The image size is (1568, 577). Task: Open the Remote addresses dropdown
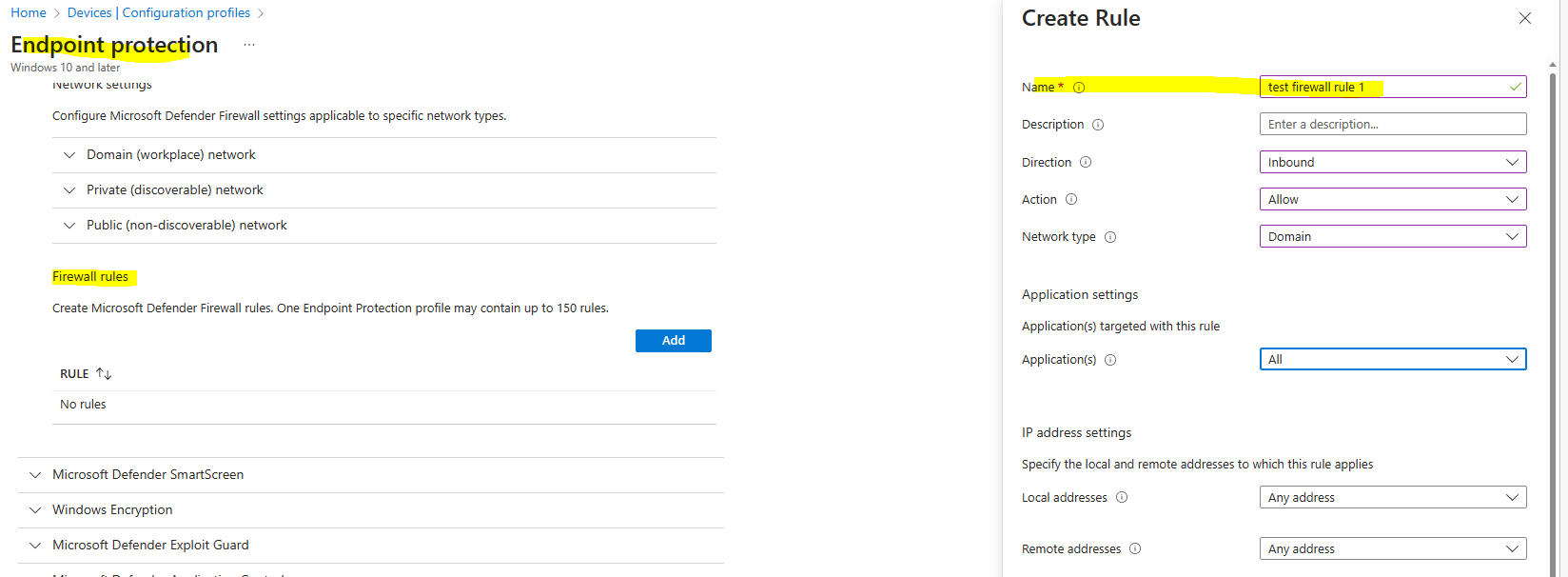[x=1393, y=548]
